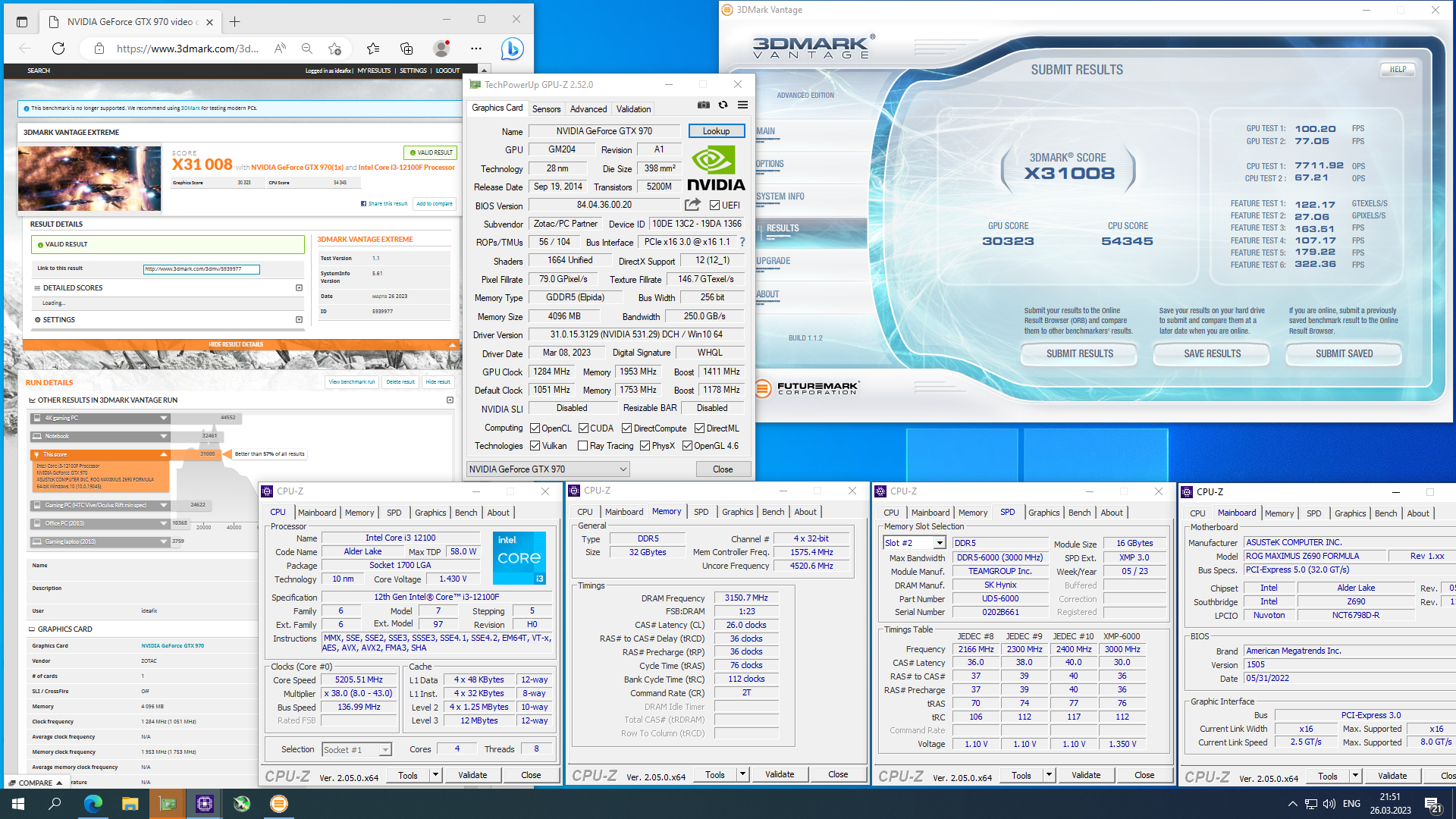This screenshot has width=1456, height=819.
Task: Click Submit Saved button in Vantage
Action: coord(1344,354)
